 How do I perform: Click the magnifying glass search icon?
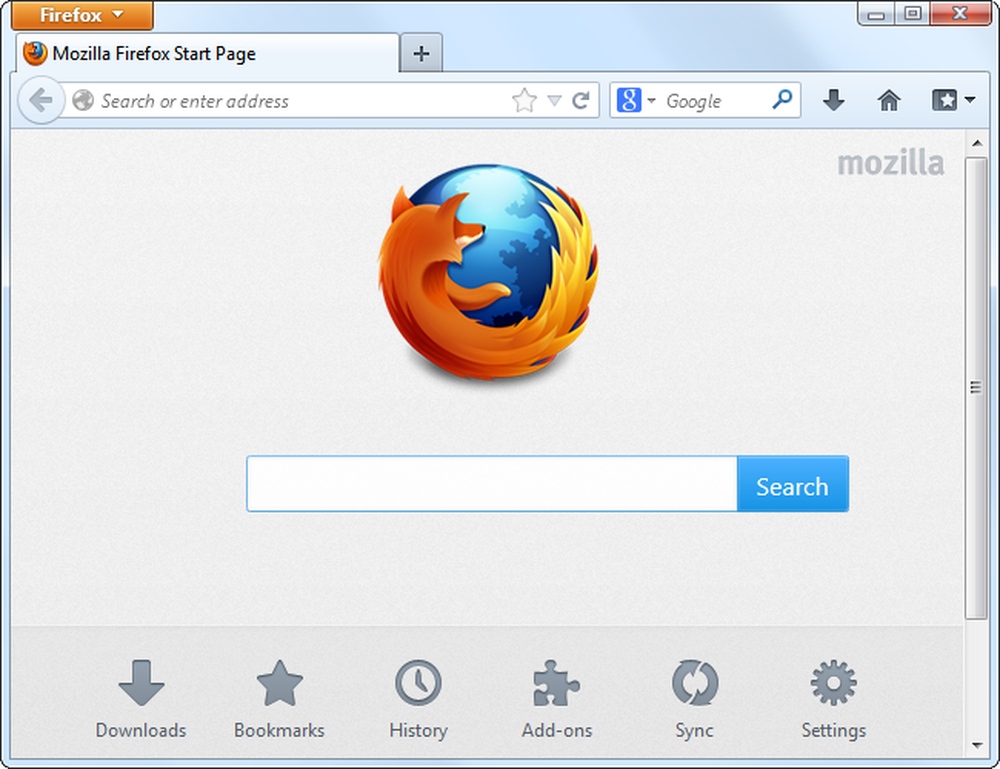pos(782,99)
